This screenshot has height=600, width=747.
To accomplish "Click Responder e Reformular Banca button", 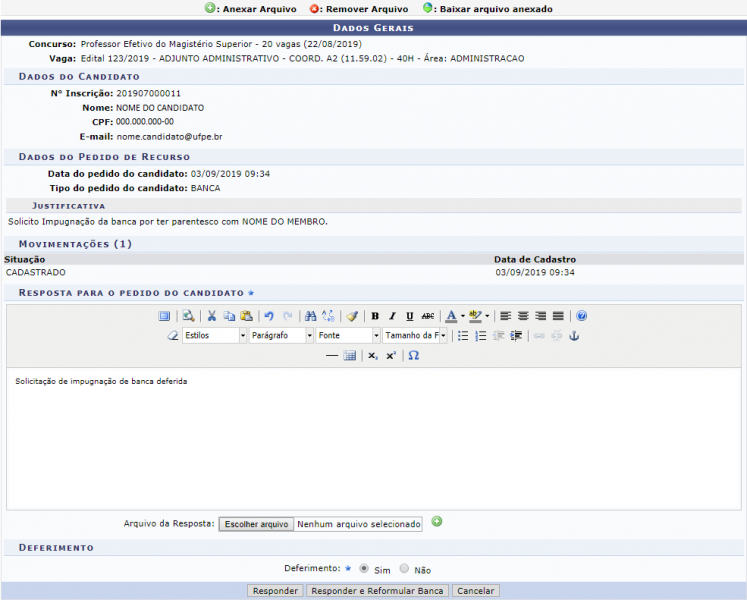I will [377, 591].
